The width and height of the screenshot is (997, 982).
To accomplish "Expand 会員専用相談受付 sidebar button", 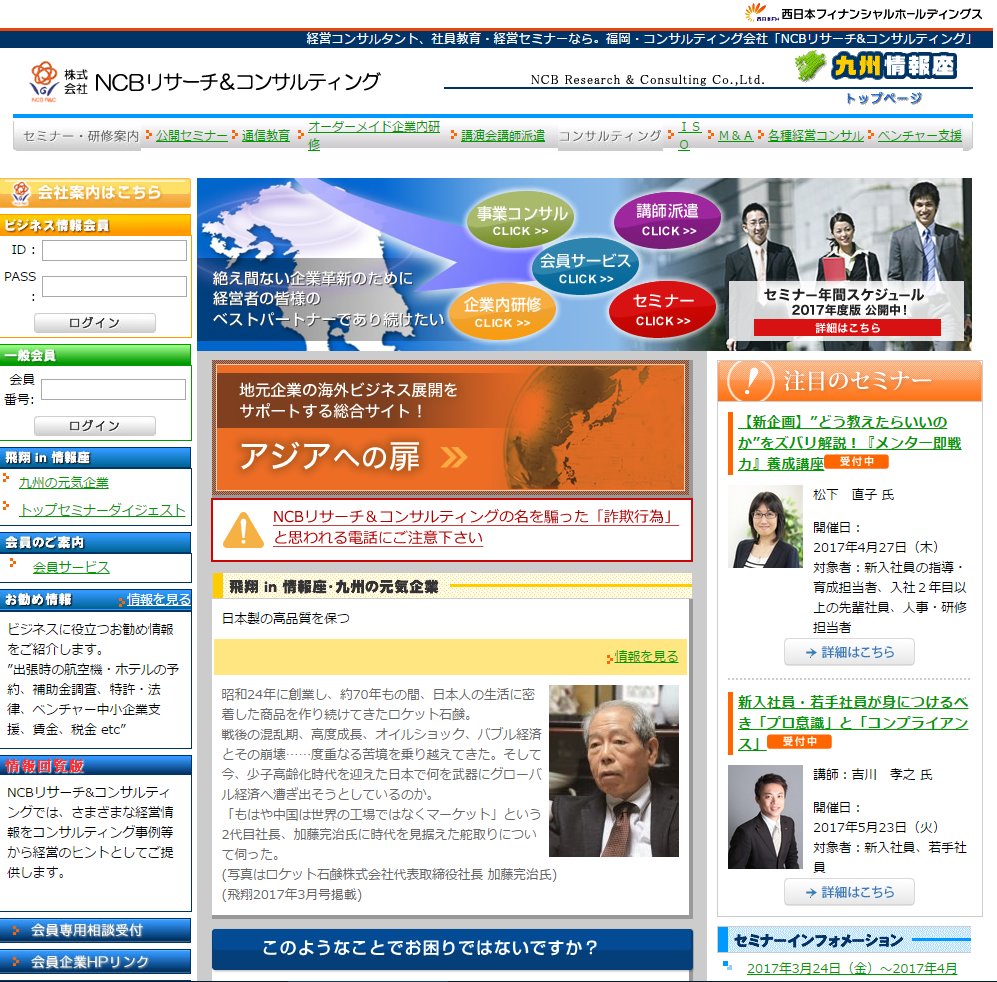I will coord(95,930).
